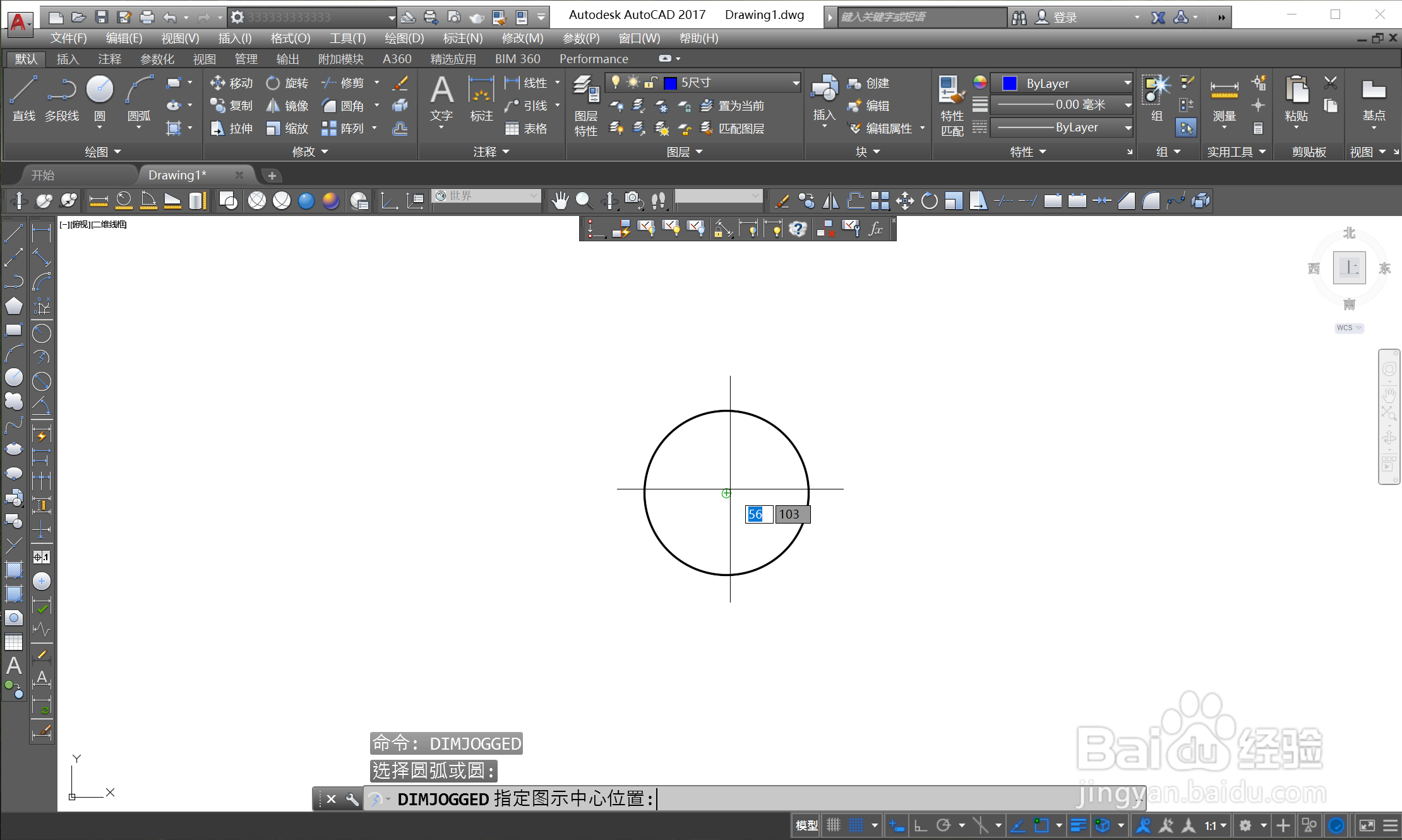
Task: Open the Dimension (标注) menu
Action: 462,38
